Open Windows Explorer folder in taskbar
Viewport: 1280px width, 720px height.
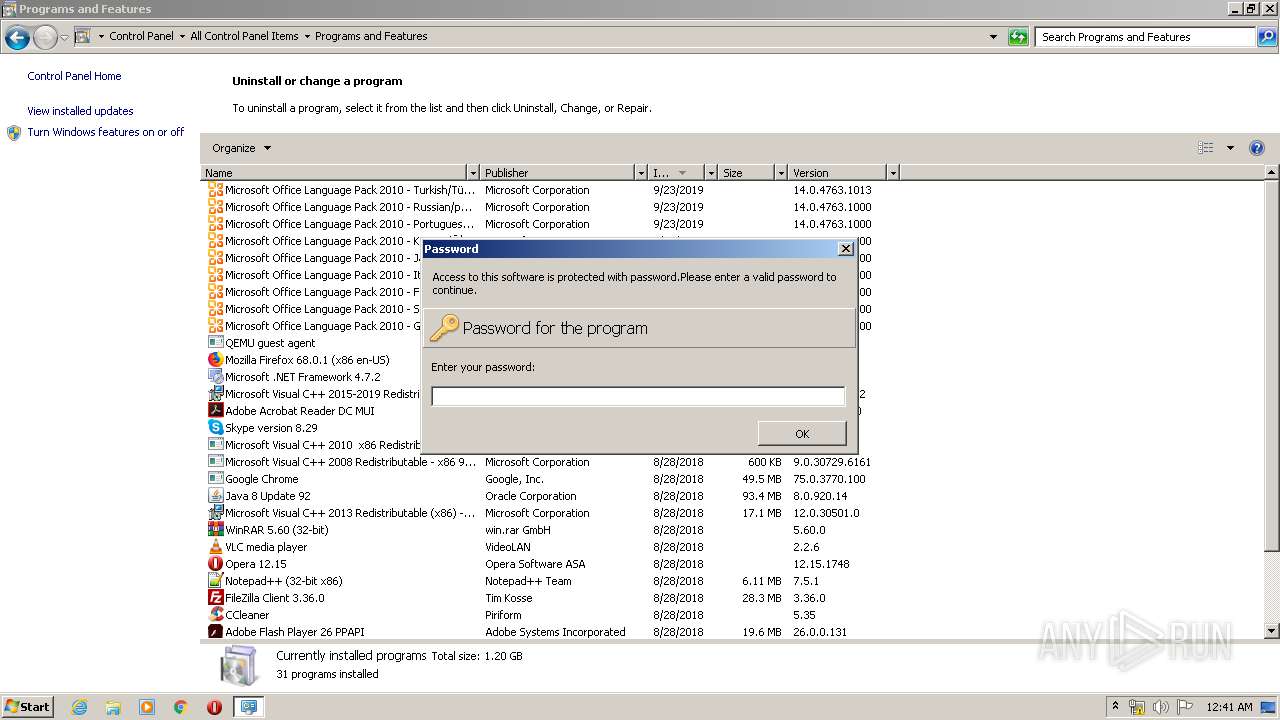113,707
